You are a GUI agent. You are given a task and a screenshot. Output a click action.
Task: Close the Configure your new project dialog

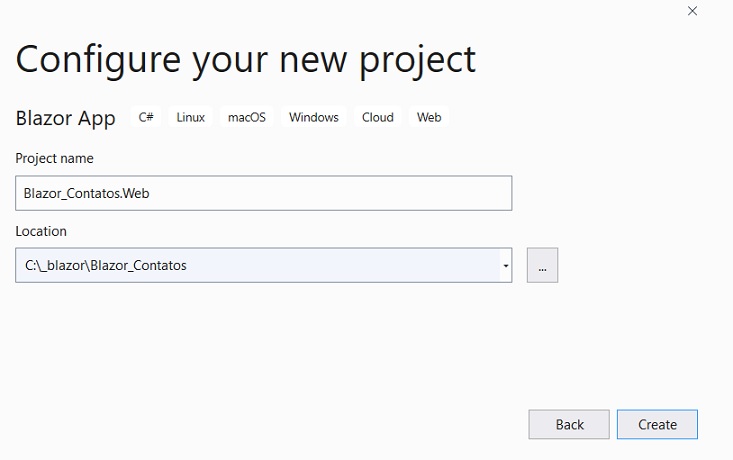tap(692, 11)
